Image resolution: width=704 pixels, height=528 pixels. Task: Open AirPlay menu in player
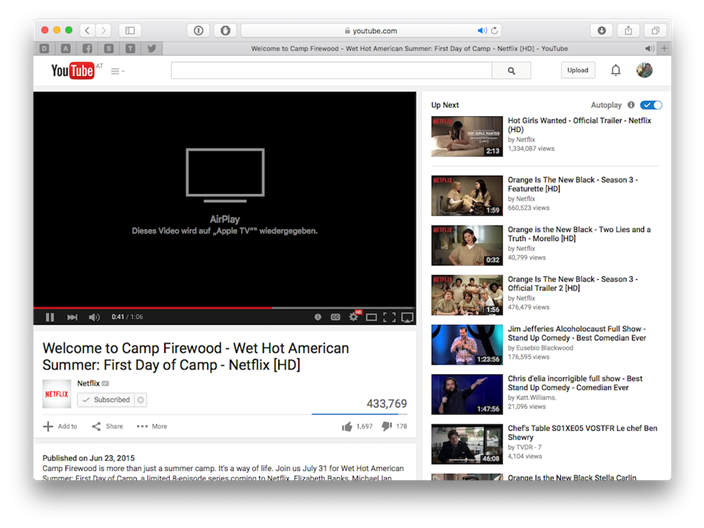pos(407,317)
